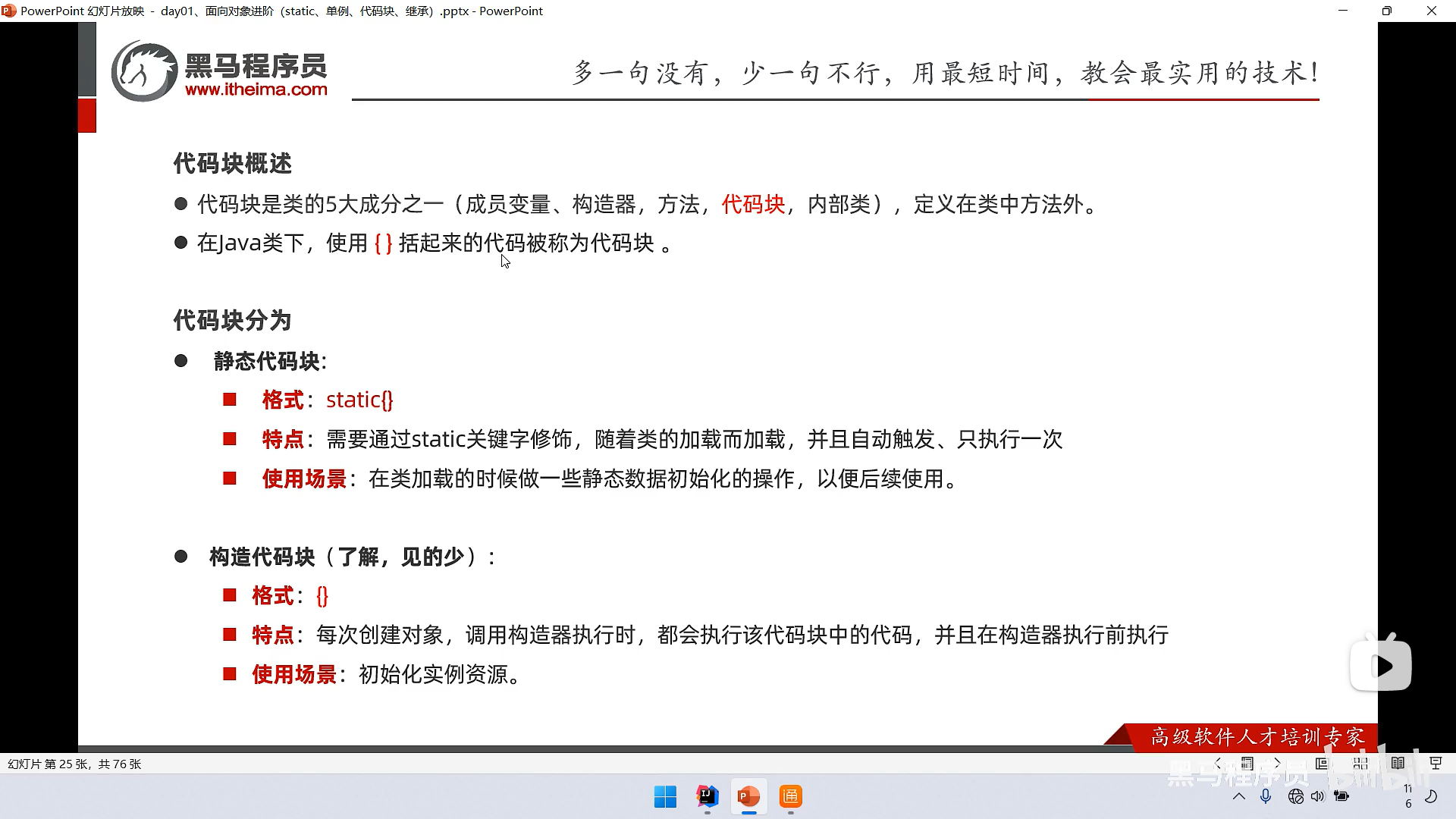
Task: Open Windows Start menu
Action: 665,796
